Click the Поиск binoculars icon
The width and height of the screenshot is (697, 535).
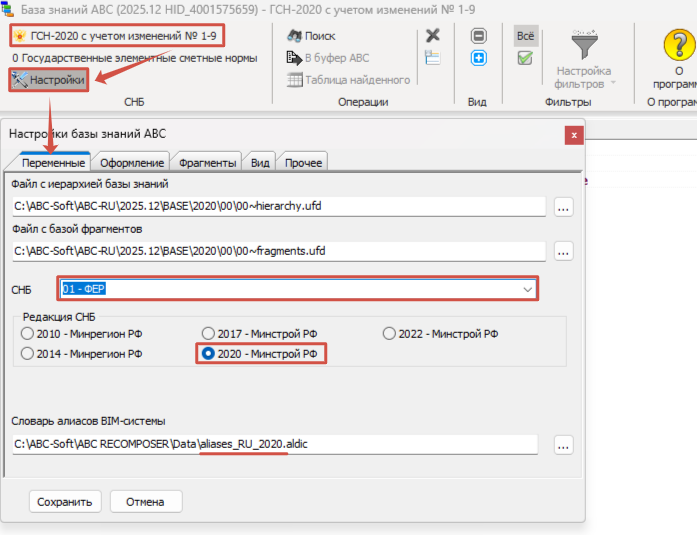coord(294,36)
